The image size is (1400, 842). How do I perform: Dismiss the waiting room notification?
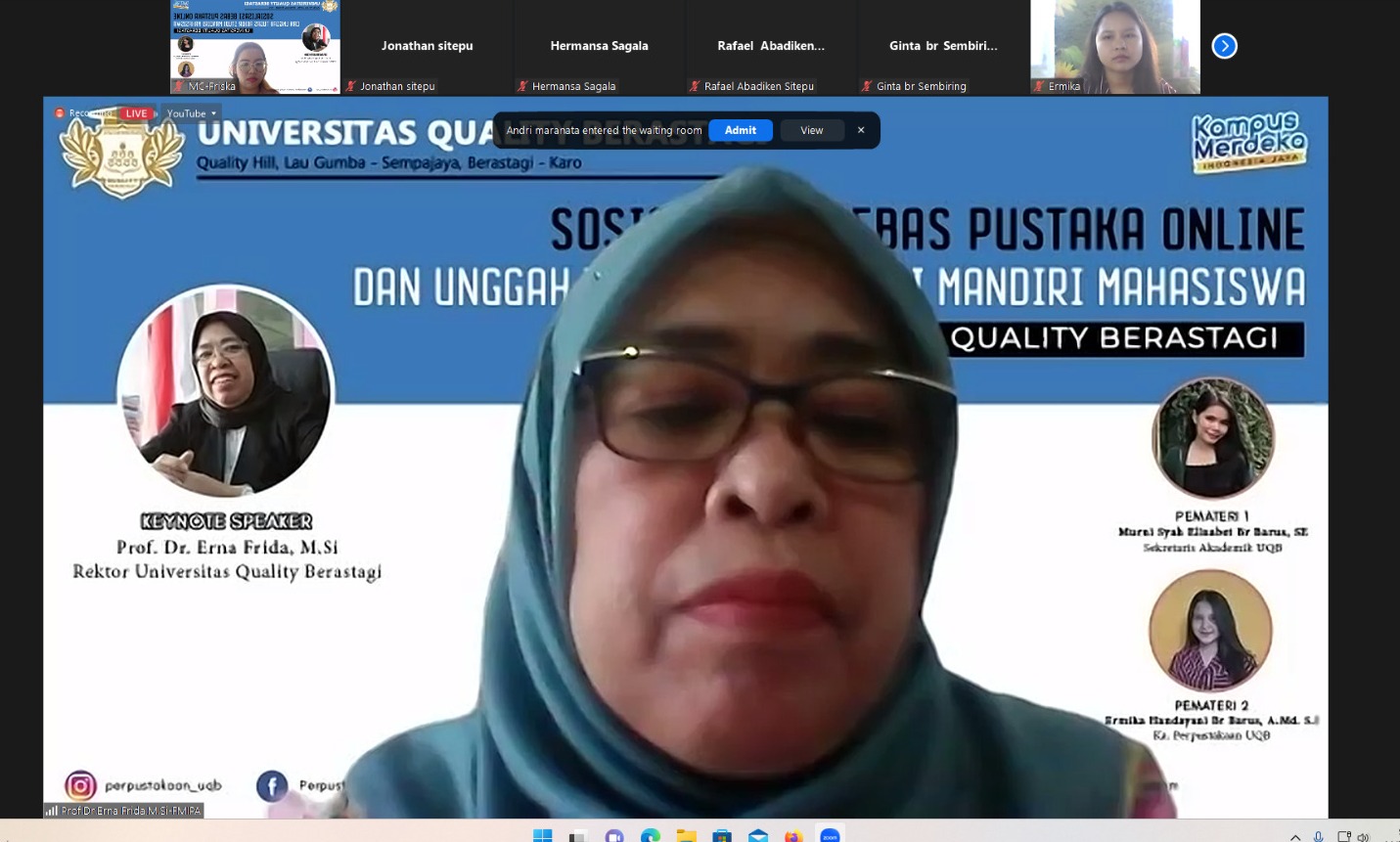(x=861, y=130)
